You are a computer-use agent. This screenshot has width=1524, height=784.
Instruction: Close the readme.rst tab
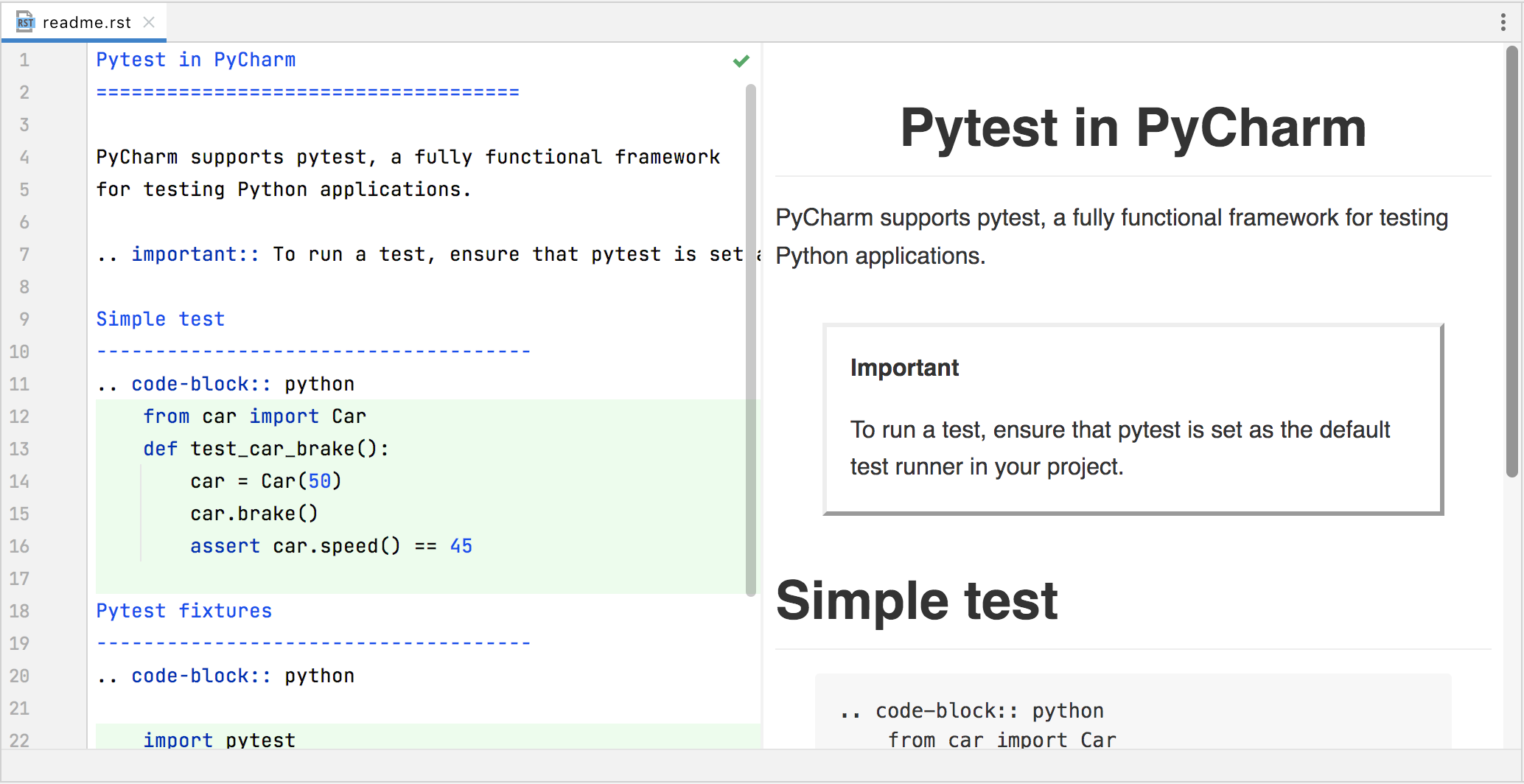149,22
